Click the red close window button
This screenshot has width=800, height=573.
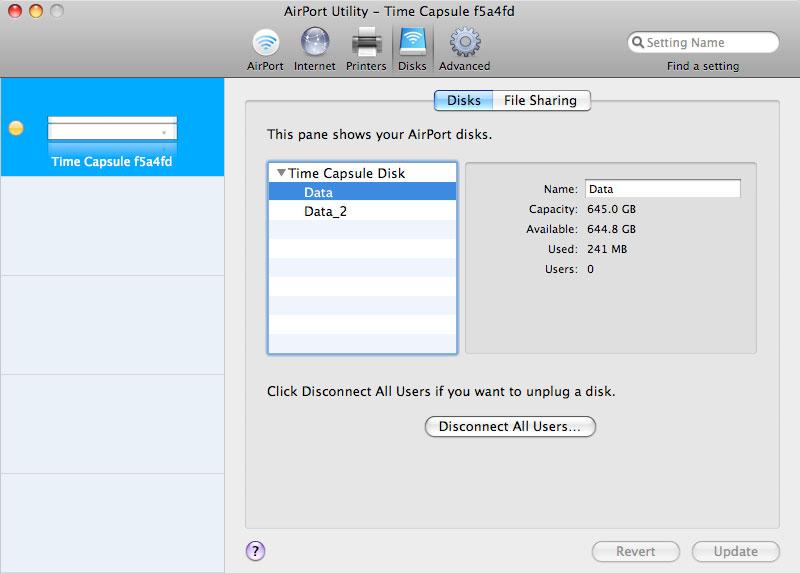[x=15, y=11]
